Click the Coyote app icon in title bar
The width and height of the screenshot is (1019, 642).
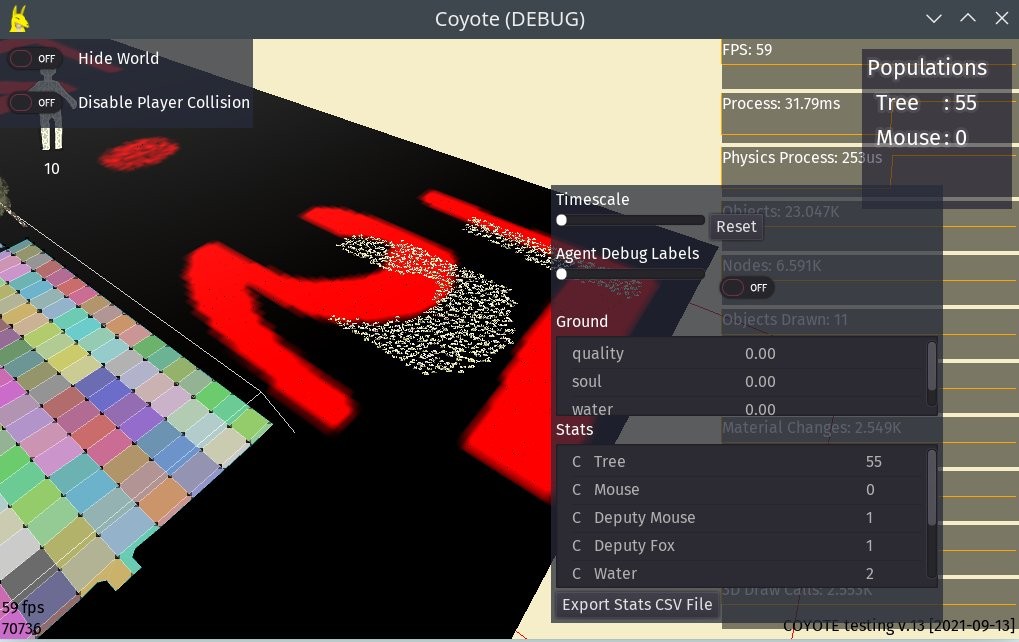click(x=19, y=19)
